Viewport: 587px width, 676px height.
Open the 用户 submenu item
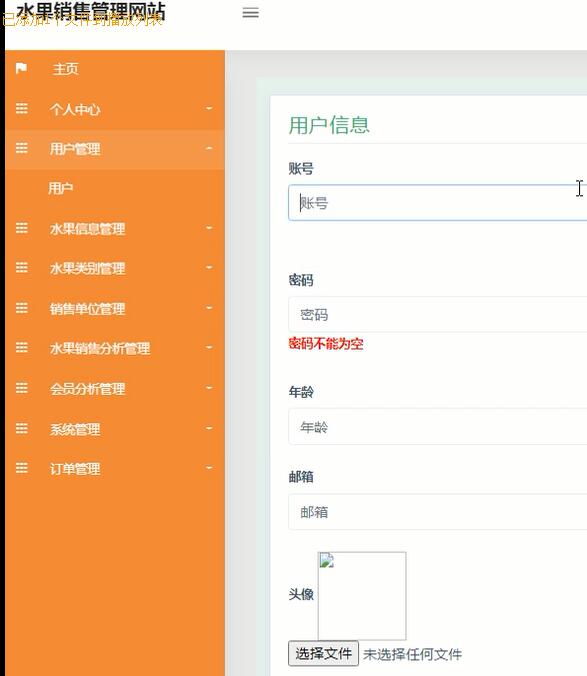pos(60,188)
